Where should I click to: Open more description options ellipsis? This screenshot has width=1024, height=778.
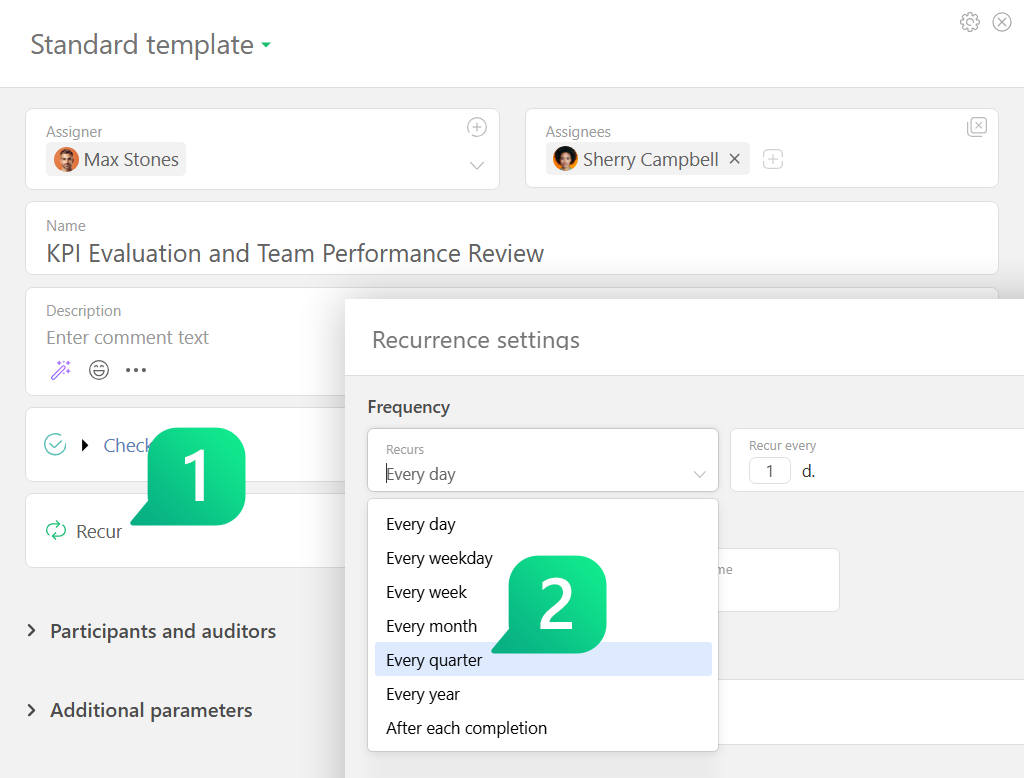click(x=136, y=370)
